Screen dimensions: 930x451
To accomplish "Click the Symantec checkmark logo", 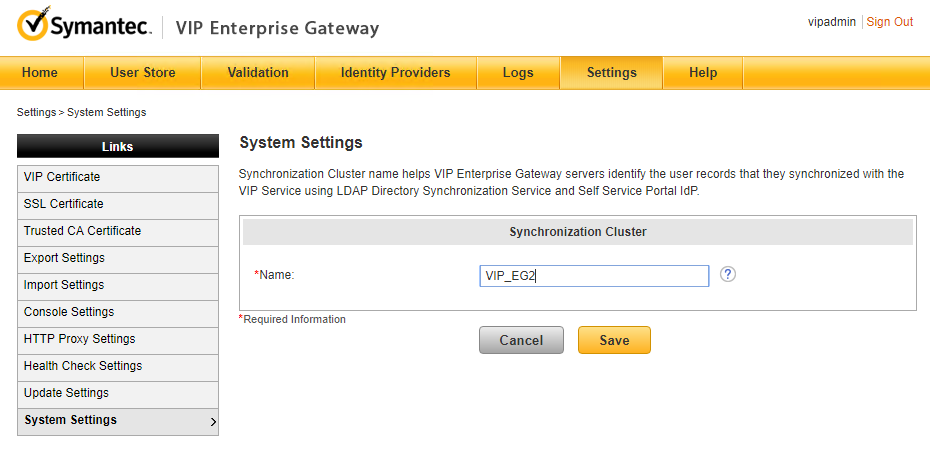I will coord(33,24).
